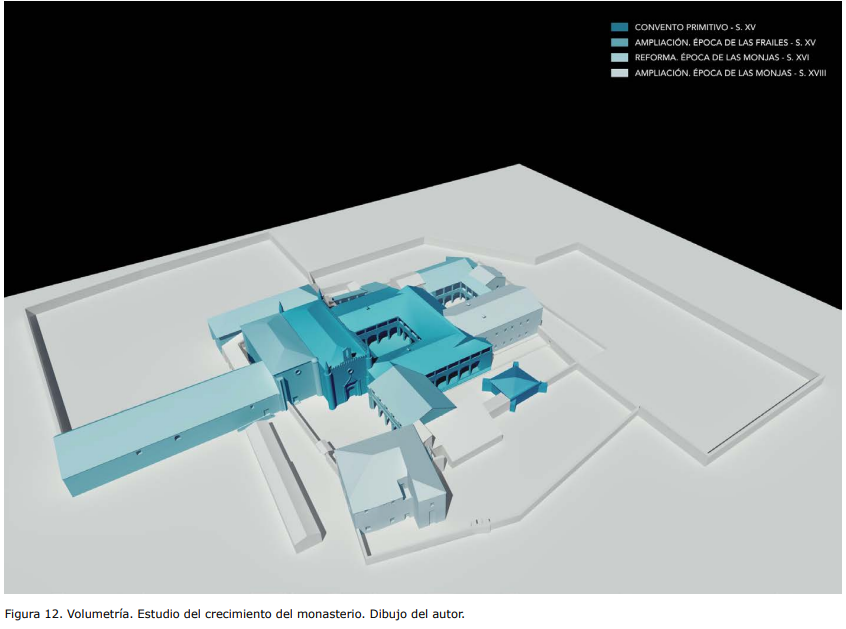Select the 'AMPLIACIÓN. ÉPOCA DE LAS MONJAS - S. XVIII' text

730,73
